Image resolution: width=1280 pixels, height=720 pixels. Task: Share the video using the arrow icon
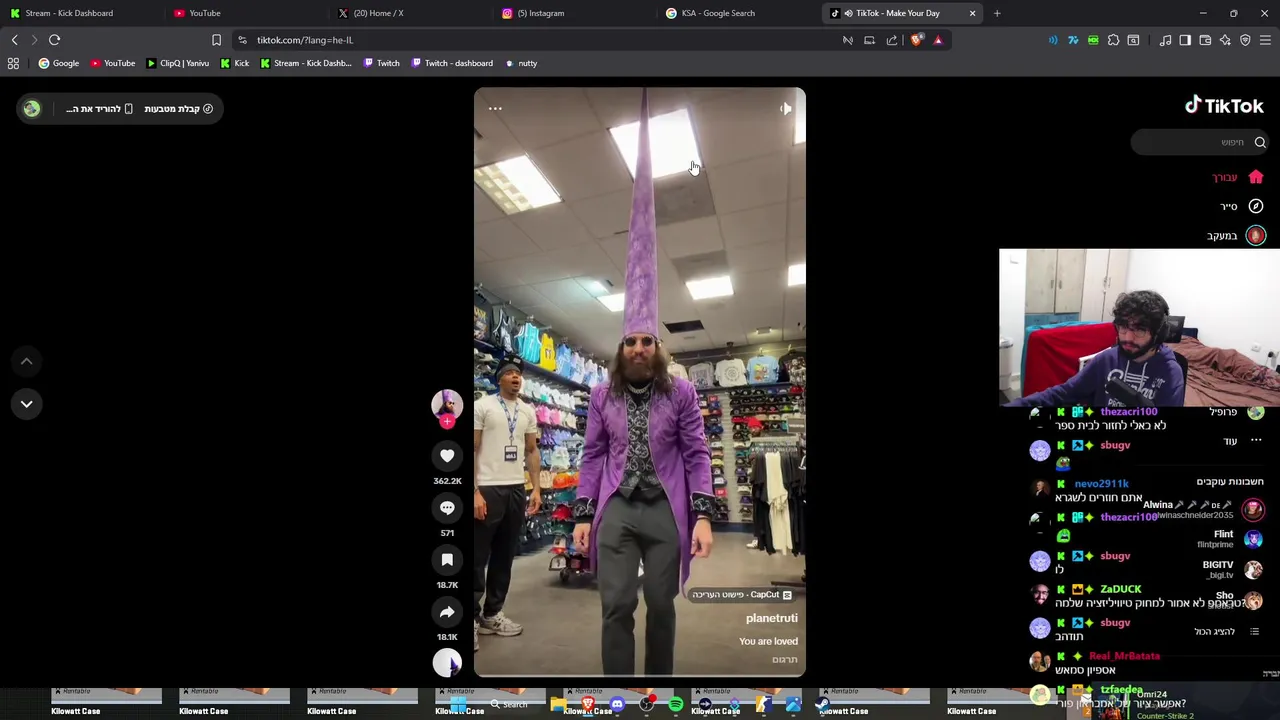click(x=447, y=612)
